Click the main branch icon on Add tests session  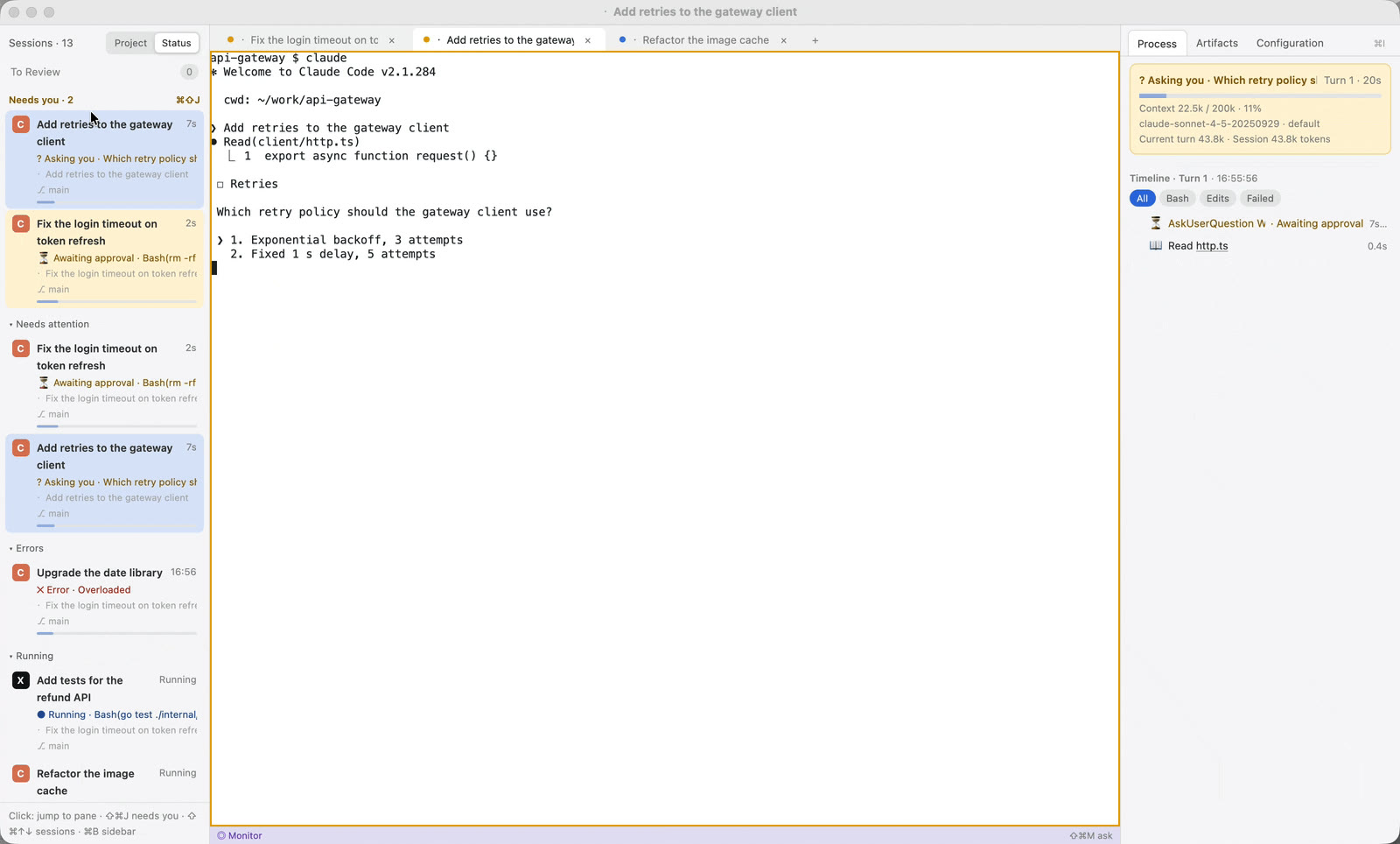(x=41, y=746)
